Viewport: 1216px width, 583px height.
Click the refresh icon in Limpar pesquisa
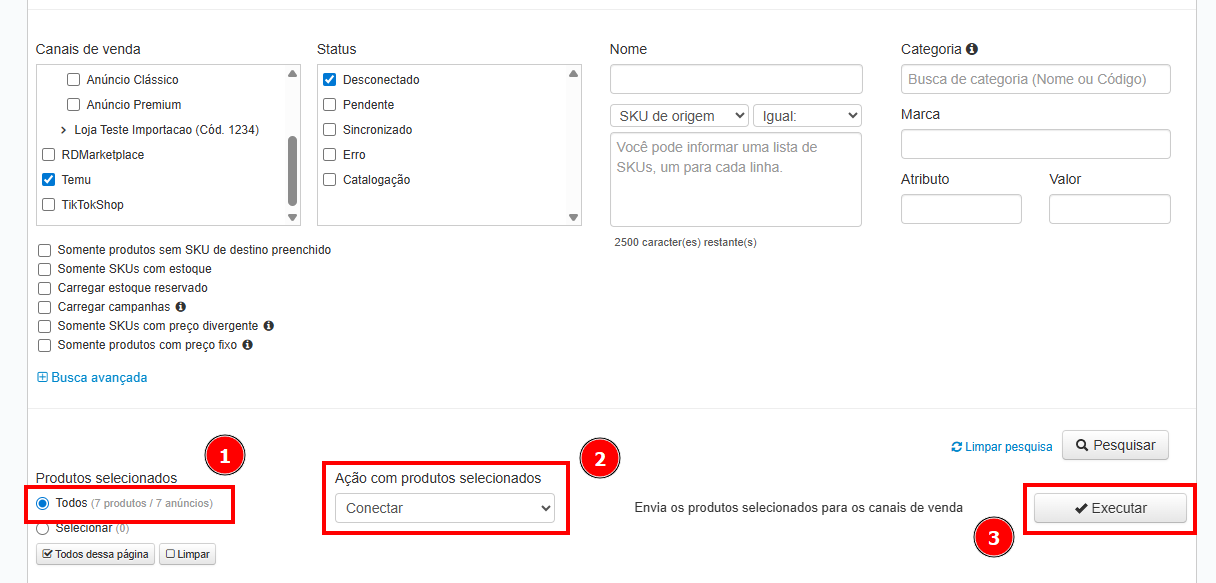click(957, 447)
